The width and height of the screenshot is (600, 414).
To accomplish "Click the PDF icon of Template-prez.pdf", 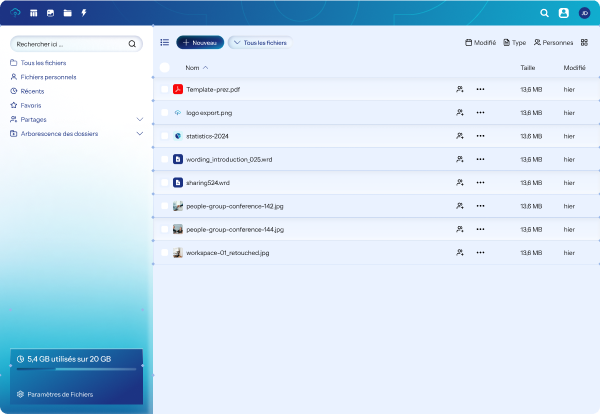I will 178,89.
